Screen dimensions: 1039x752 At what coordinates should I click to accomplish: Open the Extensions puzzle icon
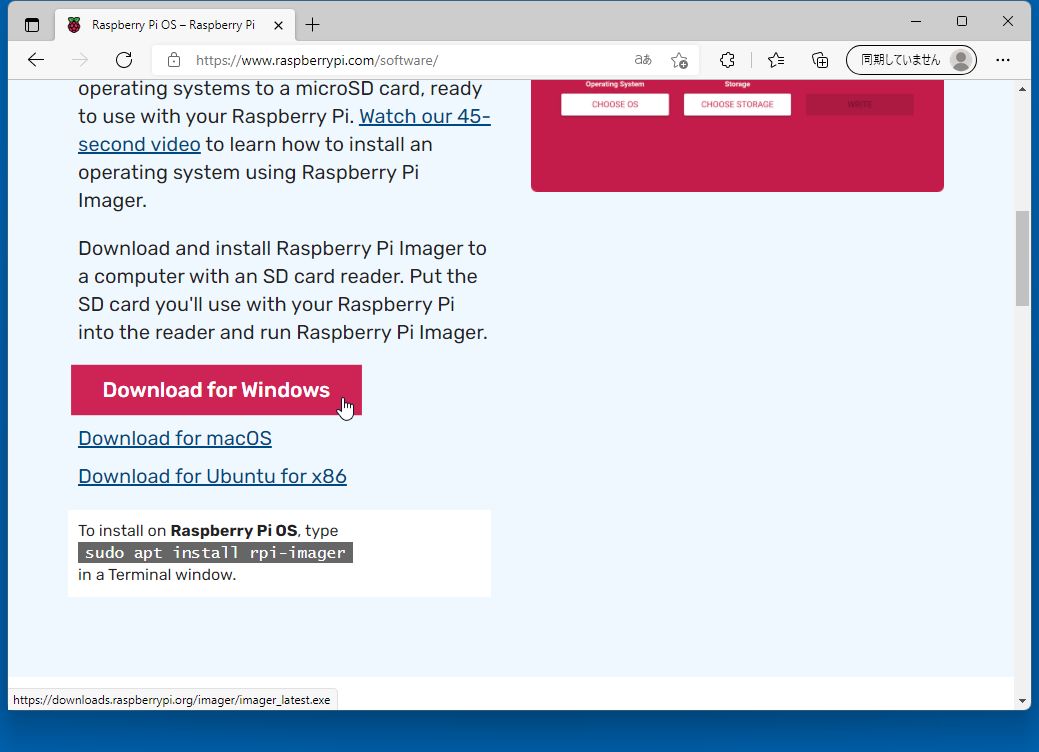pos(727,60)
